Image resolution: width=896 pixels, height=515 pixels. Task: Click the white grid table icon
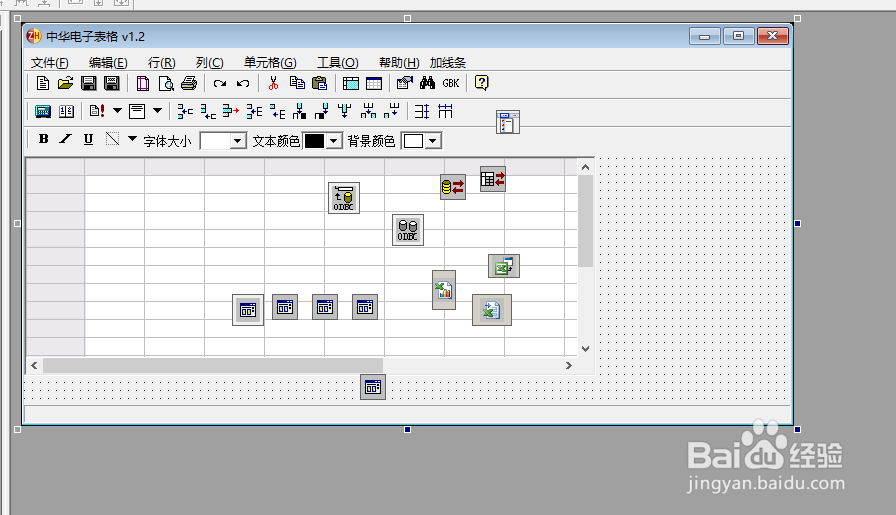374,83
